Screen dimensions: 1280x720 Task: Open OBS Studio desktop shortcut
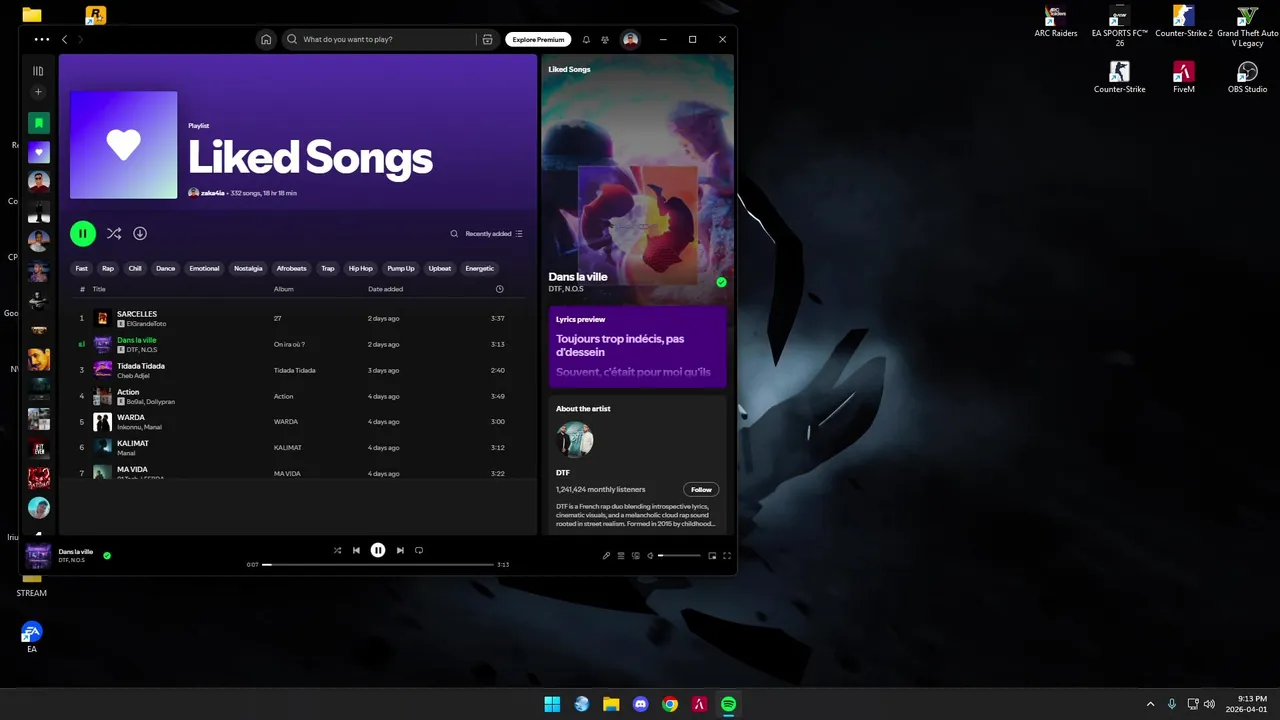click(1247, 77)
